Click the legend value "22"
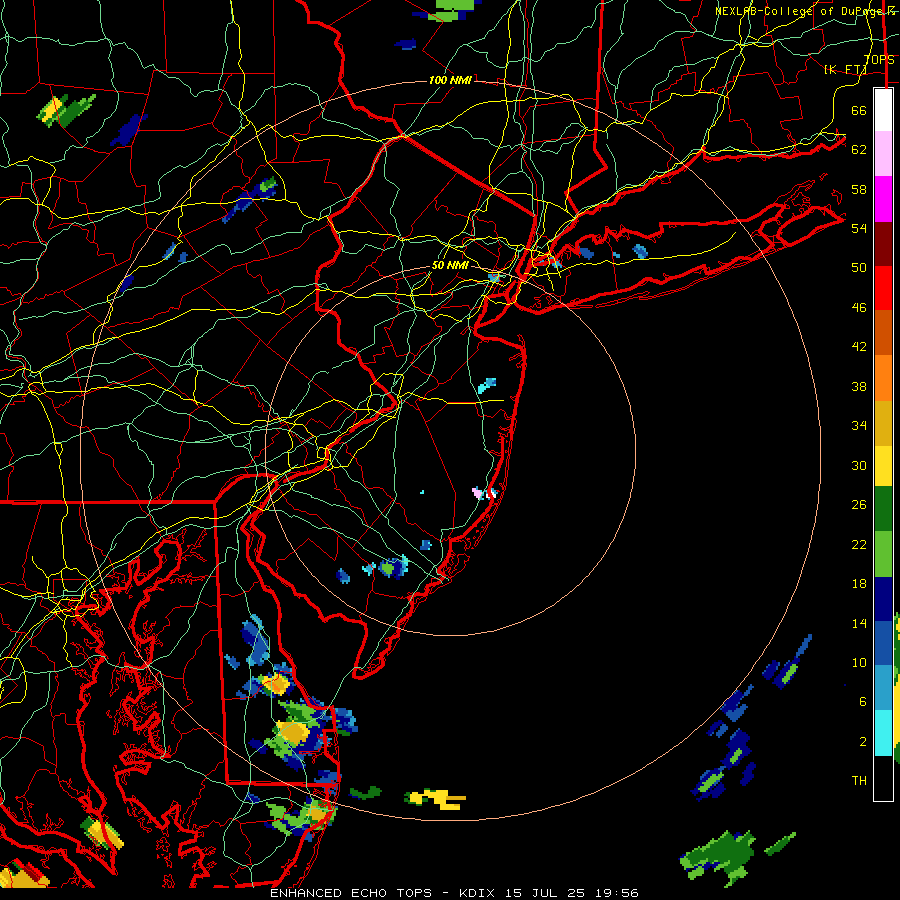Viewport: 900px width, 900px height. coord(859,545)
